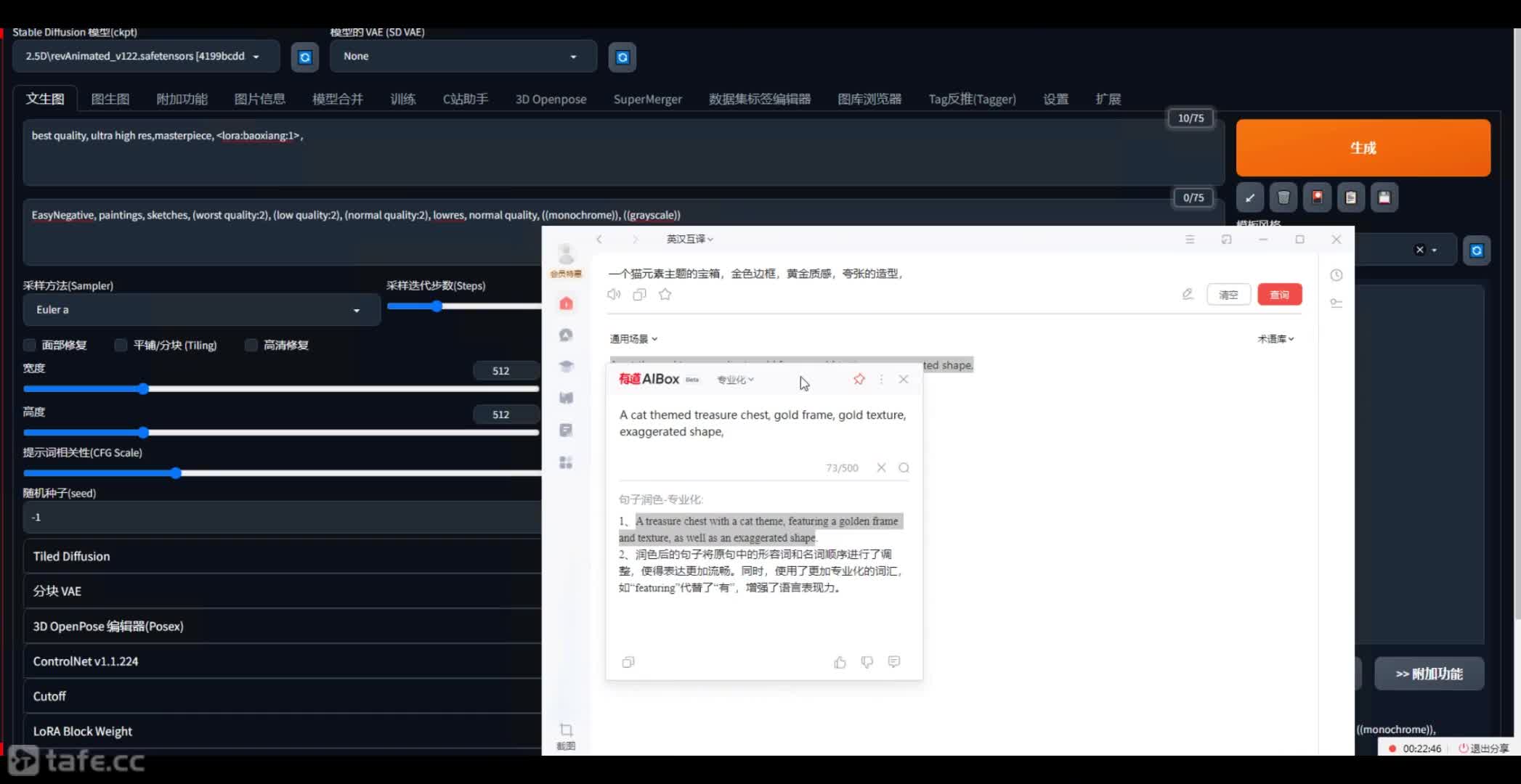
Task: Open extra networks with the red card icon
Action: pyautogui.click(x=1317, y=197)
